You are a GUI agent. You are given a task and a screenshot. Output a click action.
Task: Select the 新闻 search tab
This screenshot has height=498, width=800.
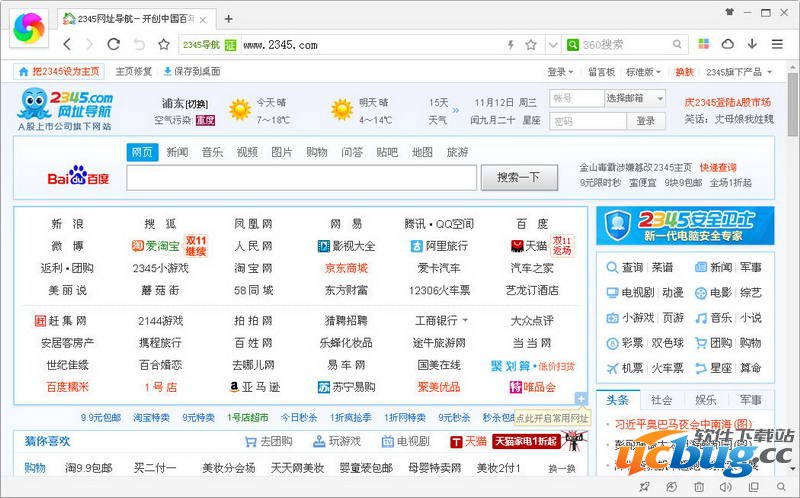177,152
